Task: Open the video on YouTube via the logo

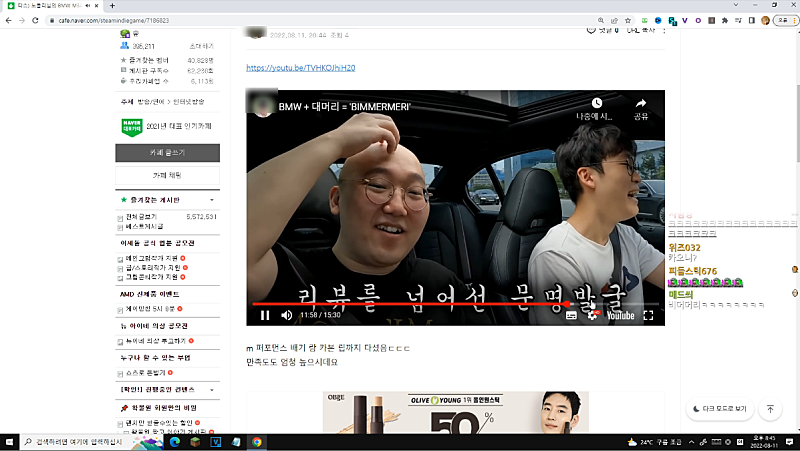Action: [x=620, y=315]
